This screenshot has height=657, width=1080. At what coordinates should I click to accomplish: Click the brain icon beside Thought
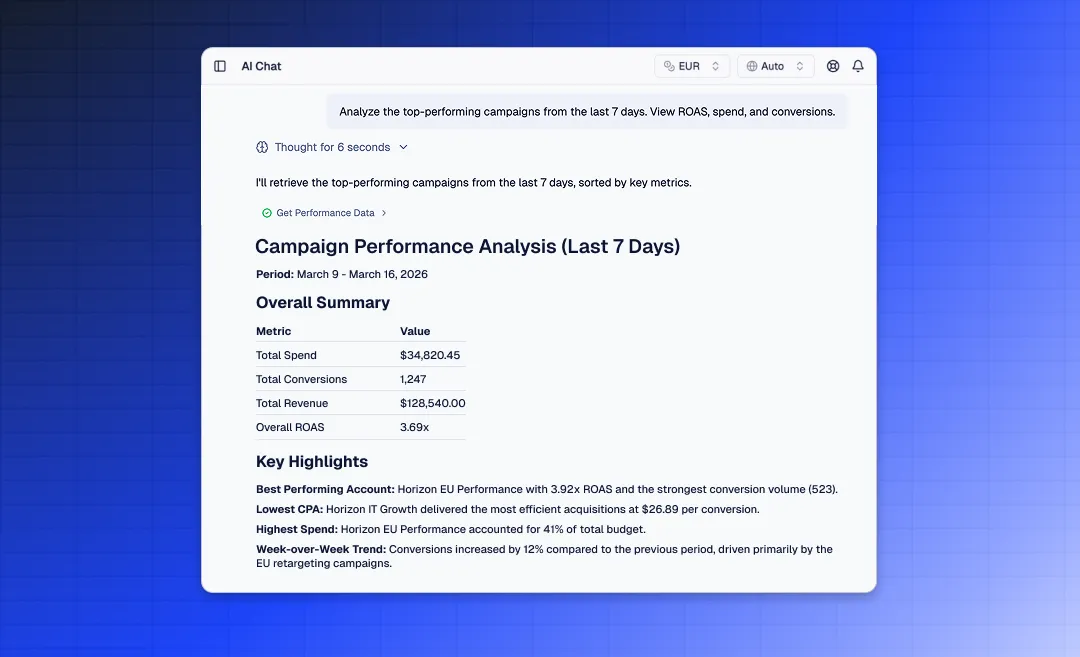click(262, 147)
